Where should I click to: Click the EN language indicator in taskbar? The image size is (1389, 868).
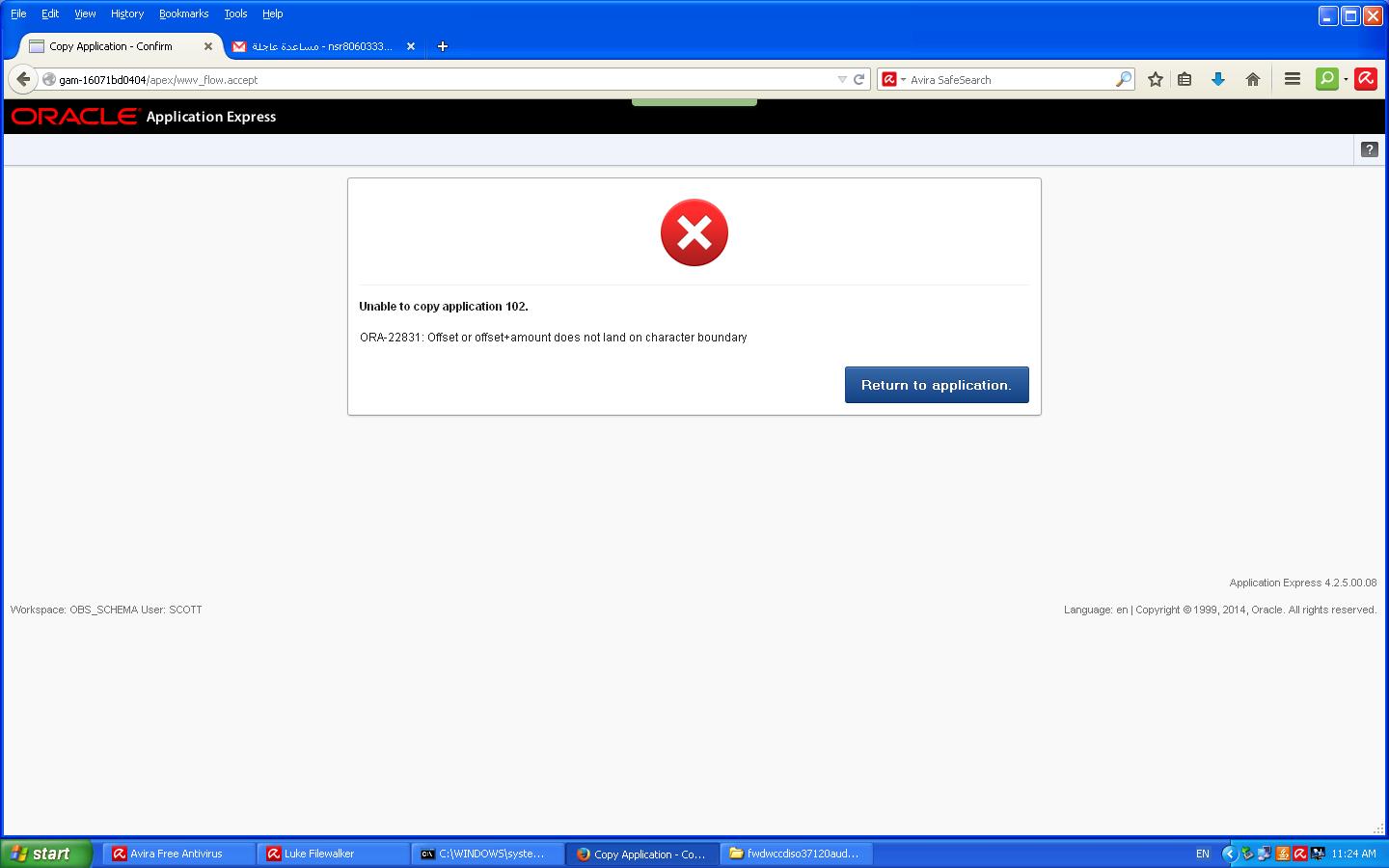tap(1203, 854)
